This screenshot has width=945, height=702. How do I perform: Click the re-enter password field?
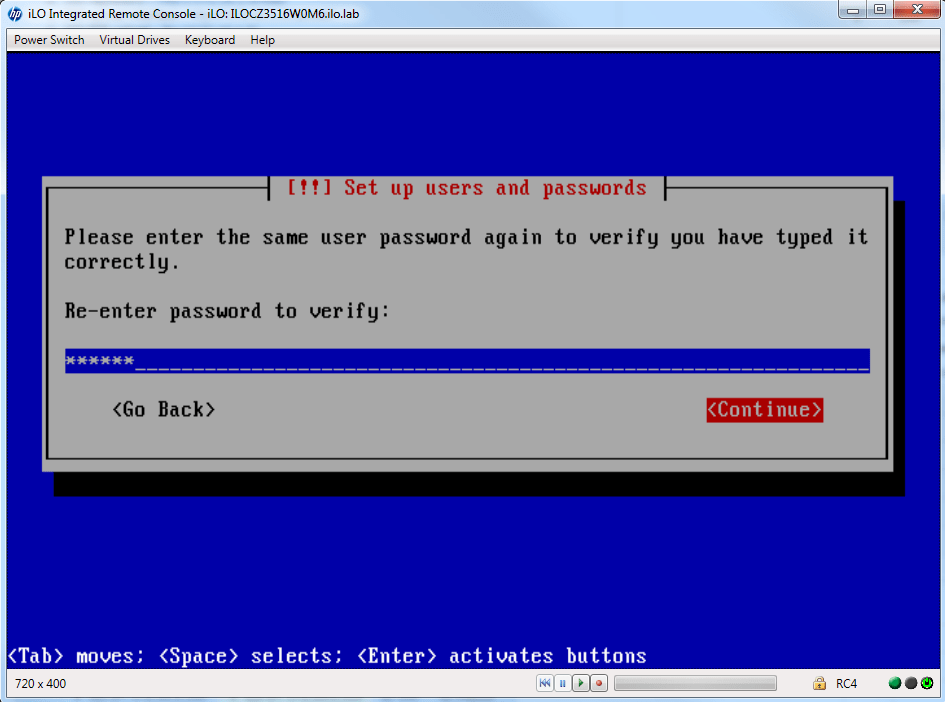[467, 361]
